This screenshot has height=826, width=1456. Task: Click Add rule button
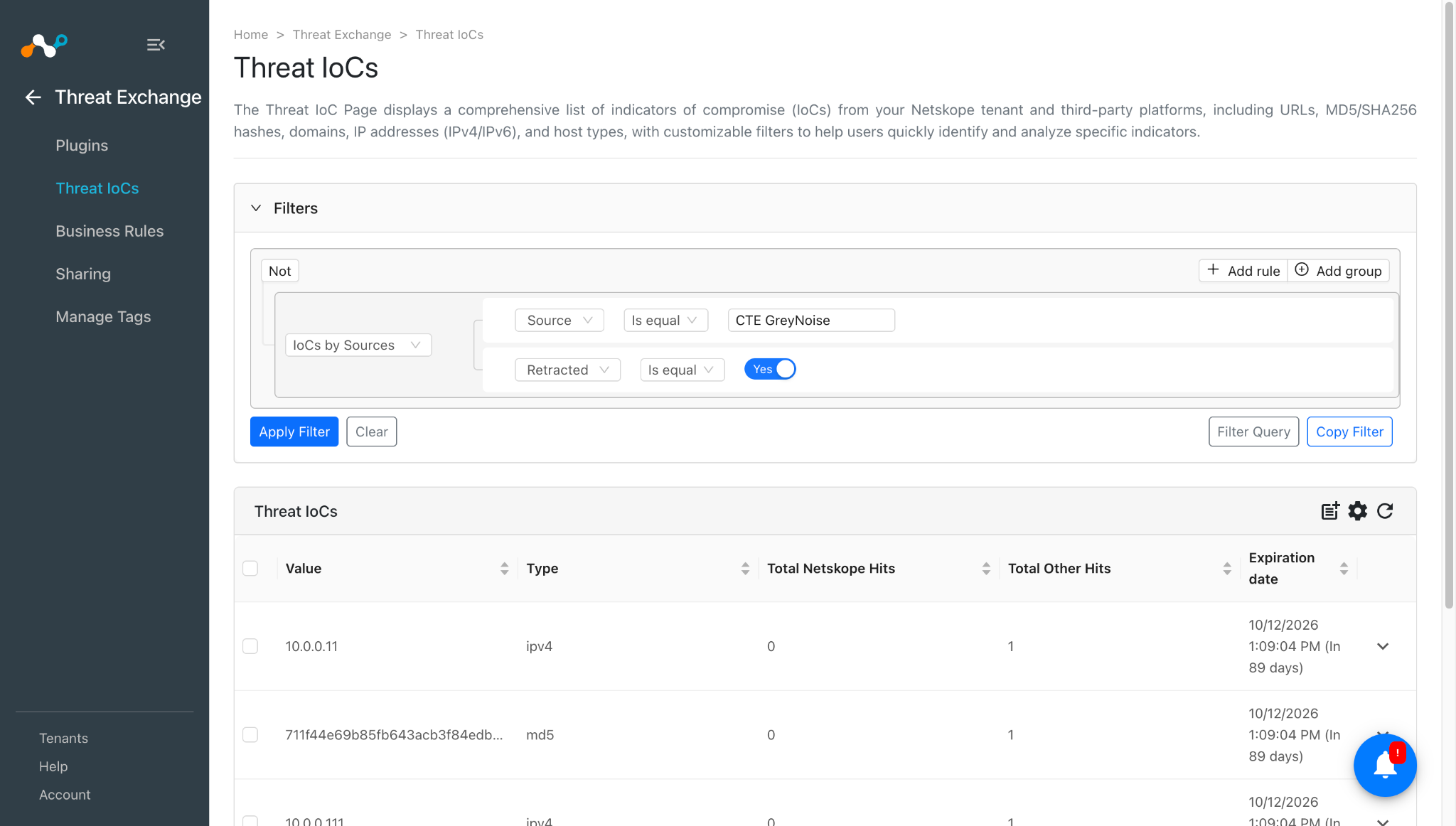coord(1243,271)
